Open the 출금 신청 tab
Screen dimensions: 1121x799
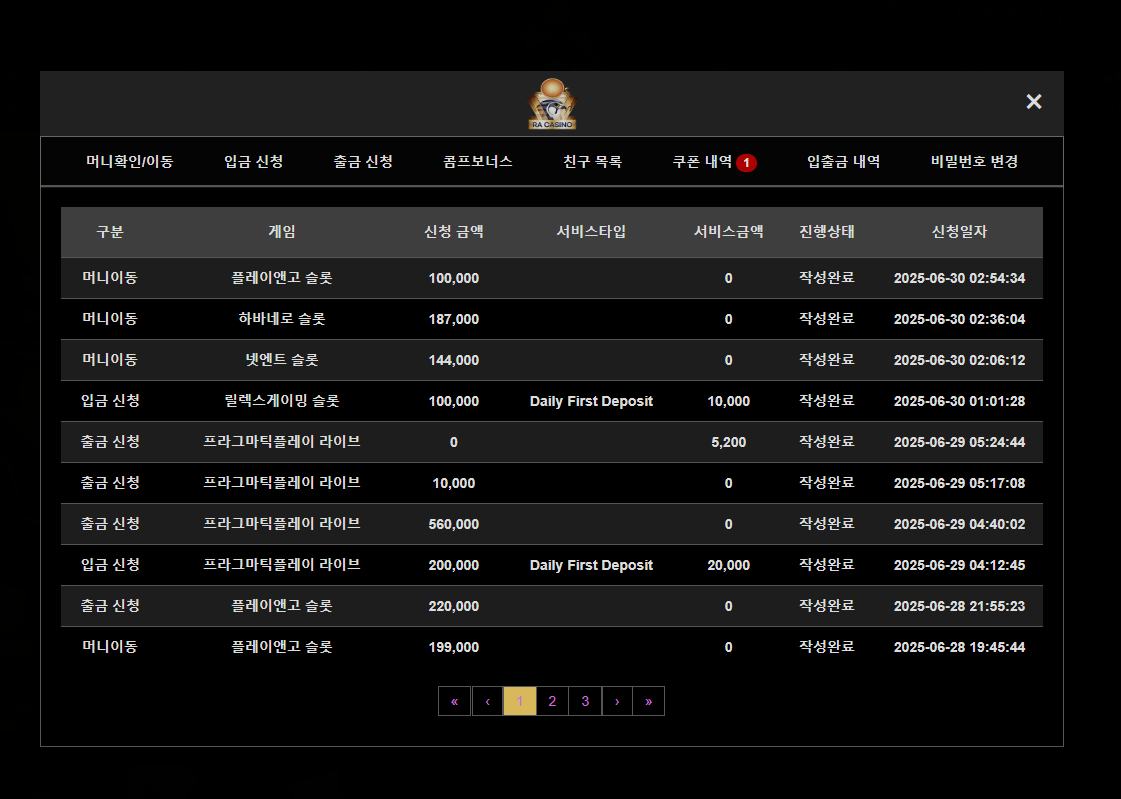coord(363,161)
